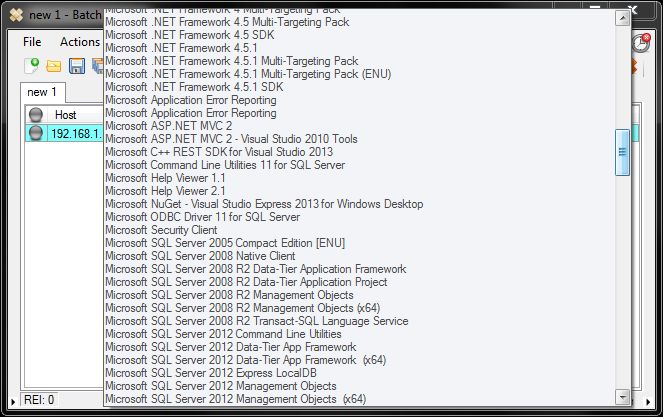Click the BatchPatch bandage title bar icon
Viewport: 663px width, 417px height.
pos(16,15)
